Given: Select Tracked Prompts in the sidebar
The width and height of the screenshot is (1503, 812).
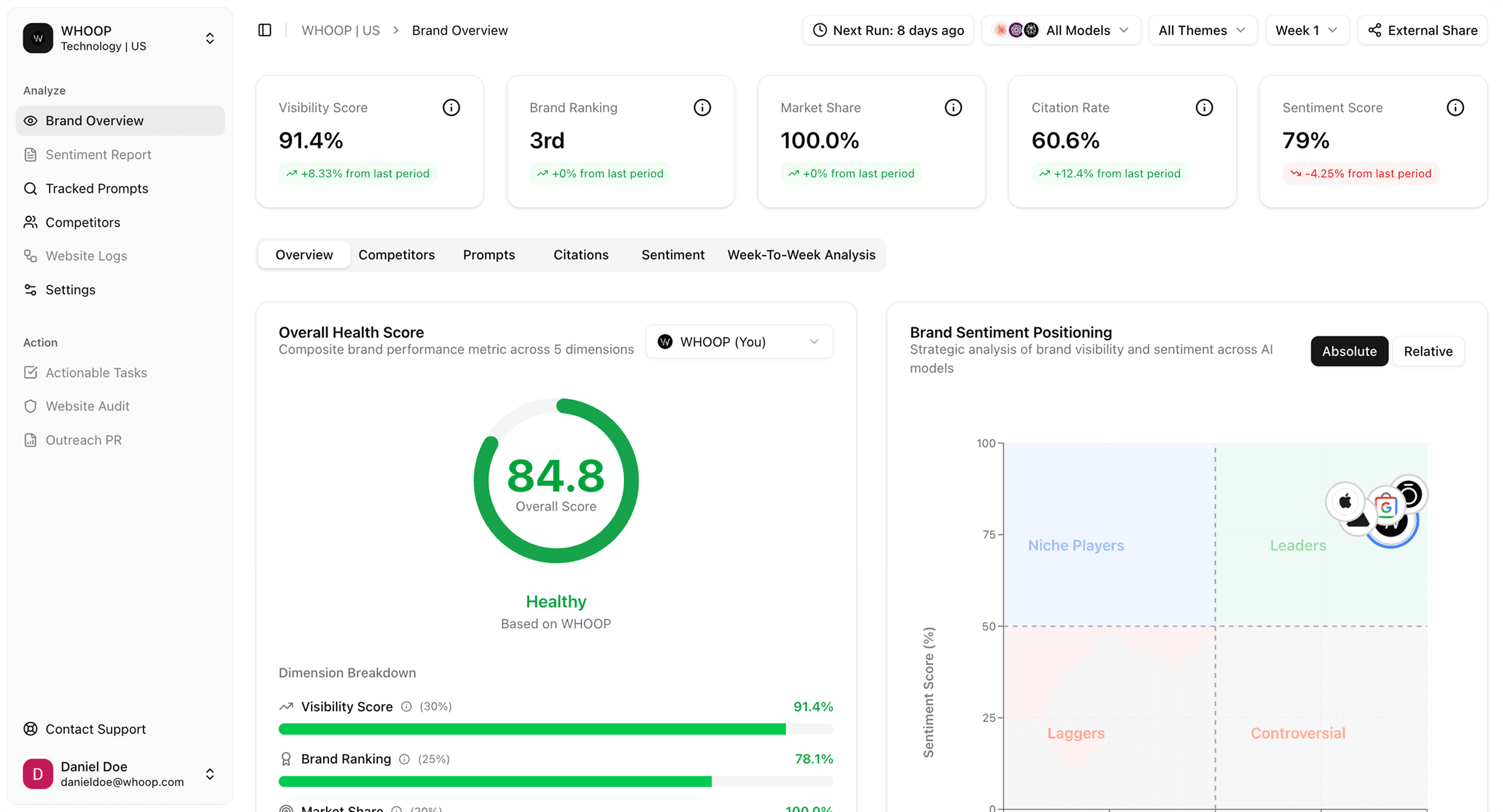Looking at the screenshot, I should tap(96, 188).
